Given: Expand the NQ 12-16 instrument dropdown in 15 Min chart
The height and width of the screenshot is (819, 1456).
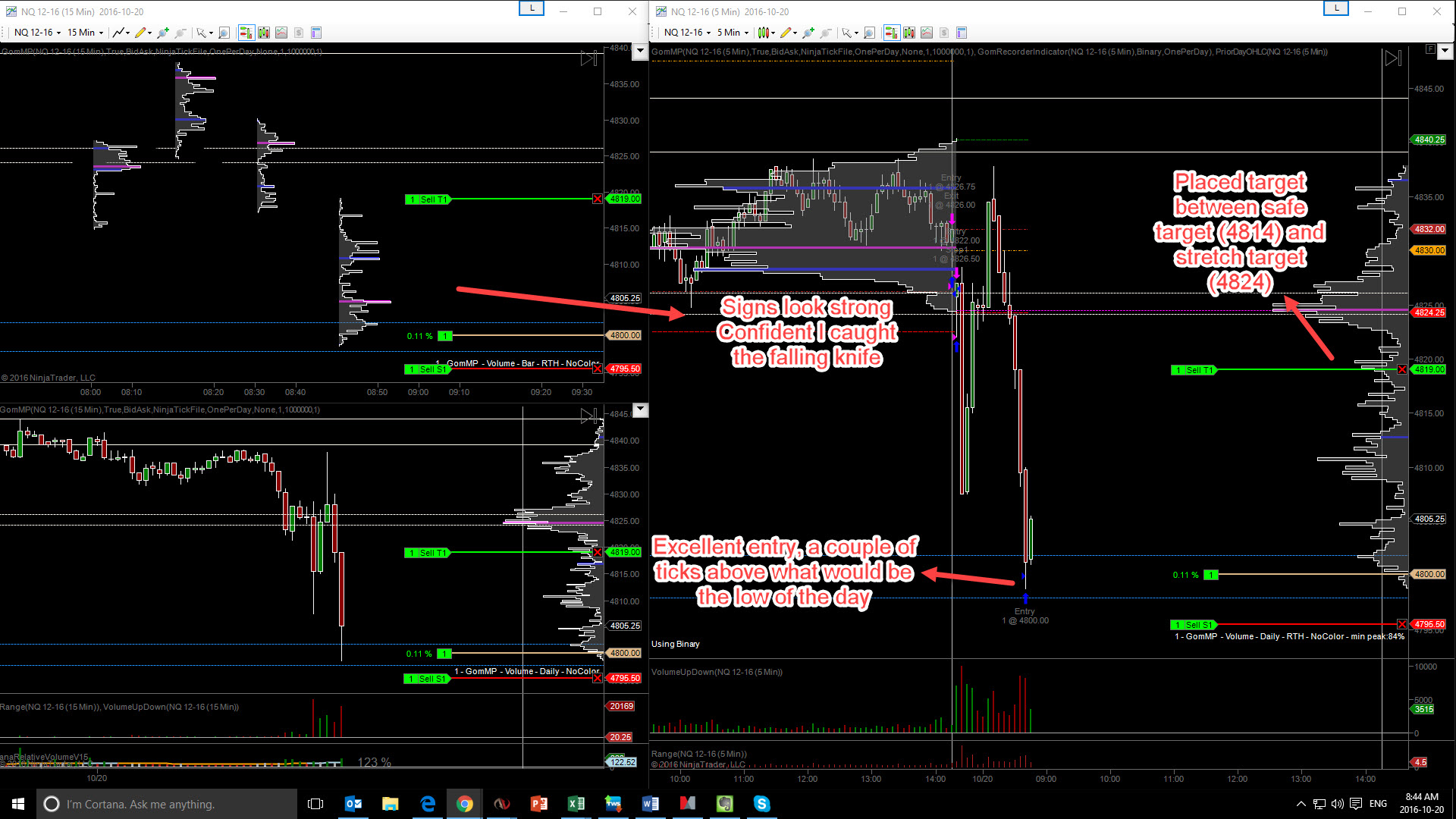Looking at the screenshot, I should [37, 33].
